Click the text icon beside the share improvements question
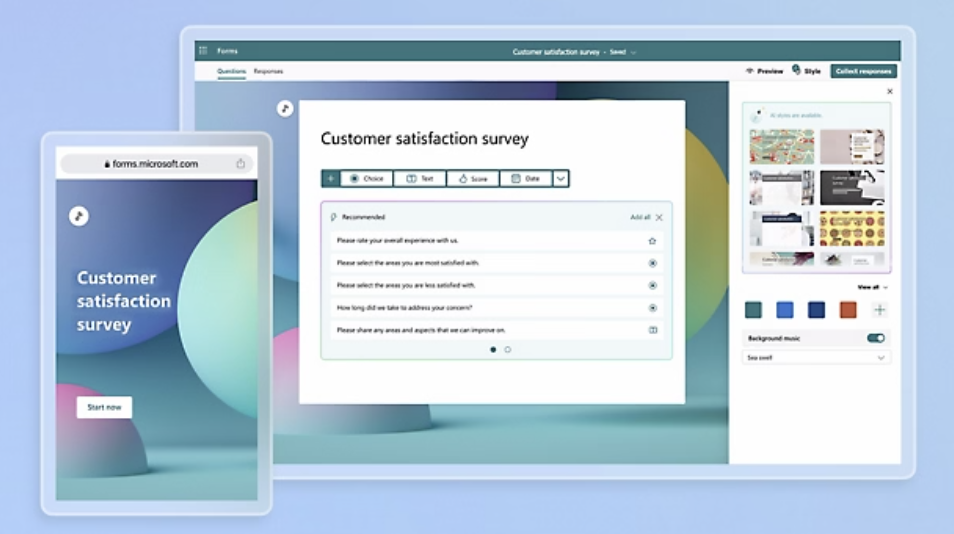This screenshot has height=534, width=954. 652,330
